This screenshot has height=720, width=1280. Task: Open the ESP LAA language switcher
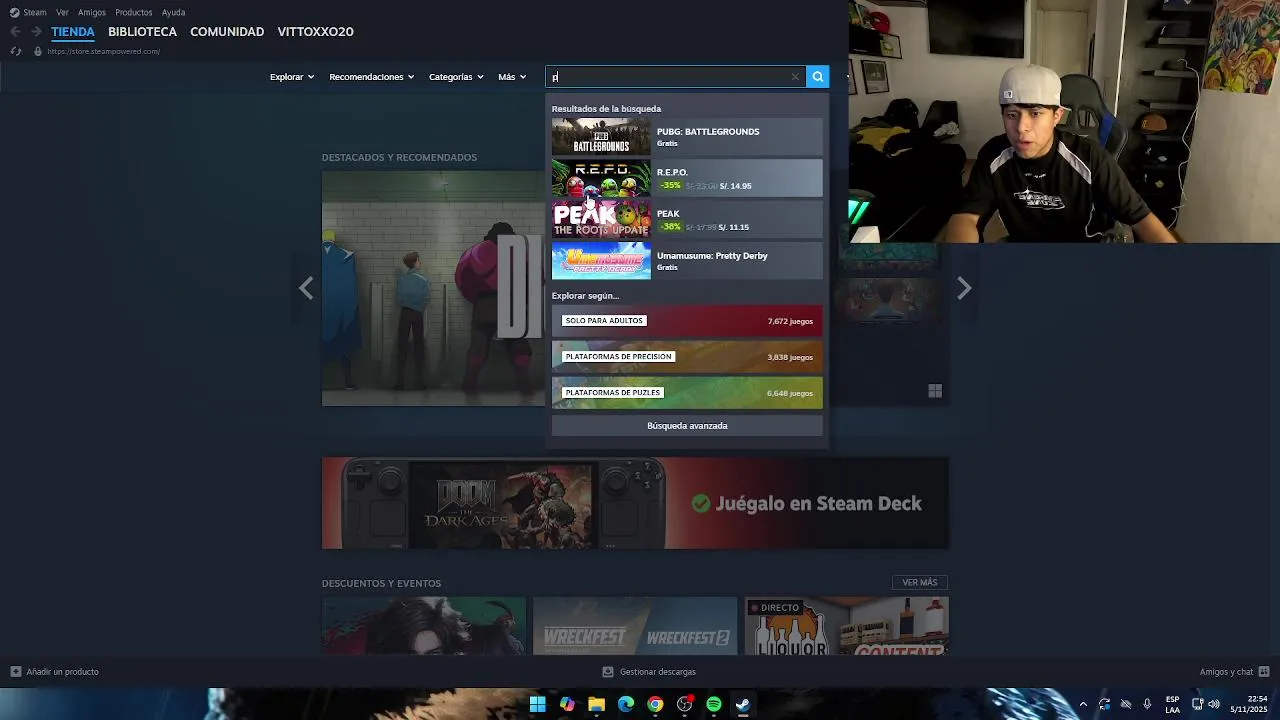1172,704
